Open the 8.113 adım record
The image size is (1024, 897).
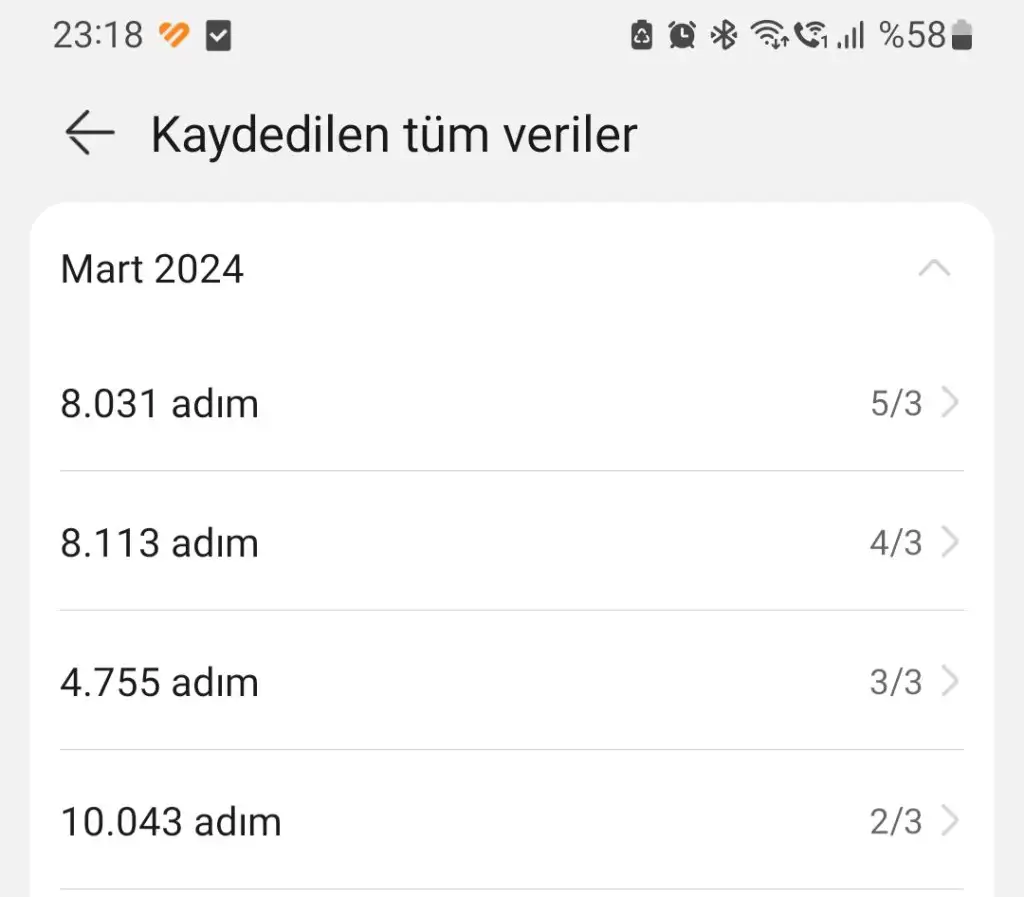(x=160, y=543)
